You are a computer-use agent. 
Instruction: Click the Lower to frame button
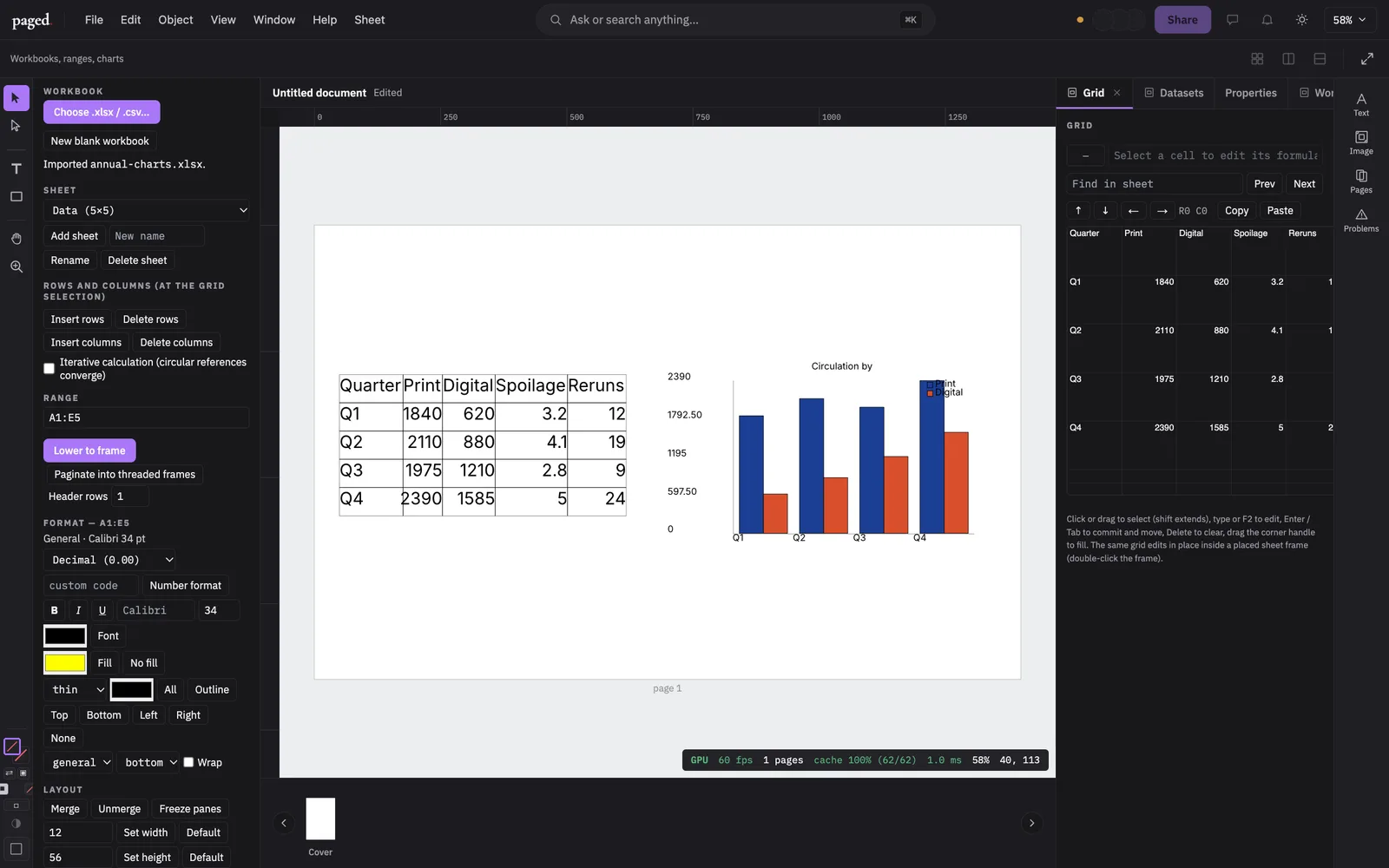point(89,450)
